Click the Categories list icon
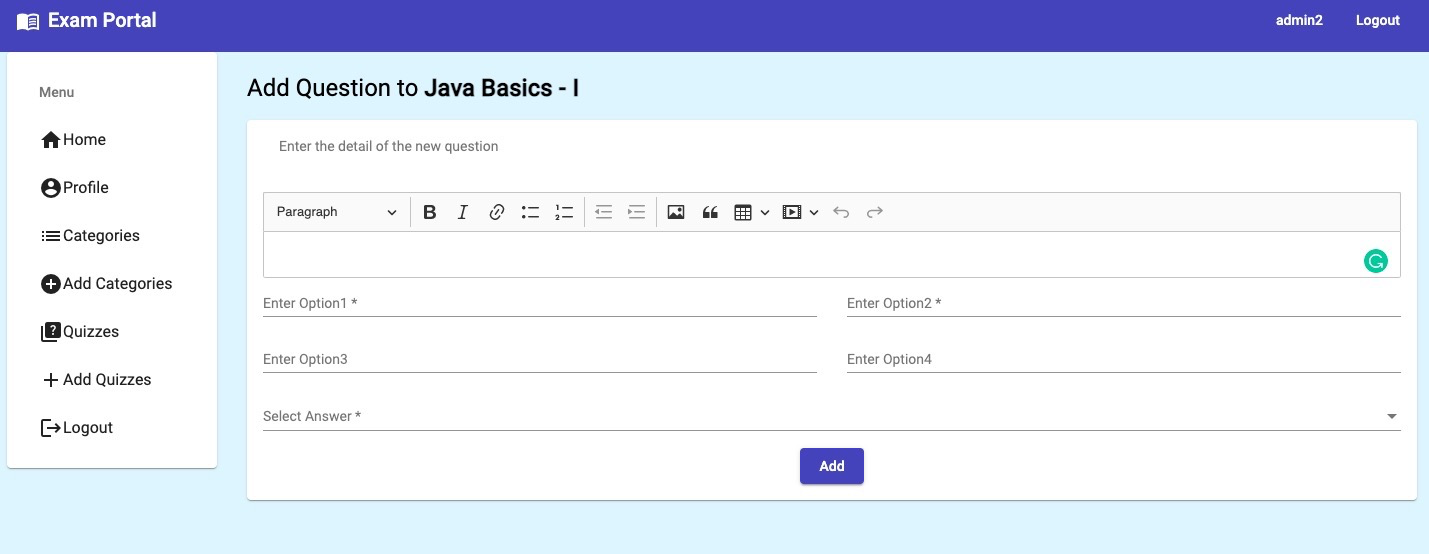This screenshot has width=1429, height=554. click(51, 236)
